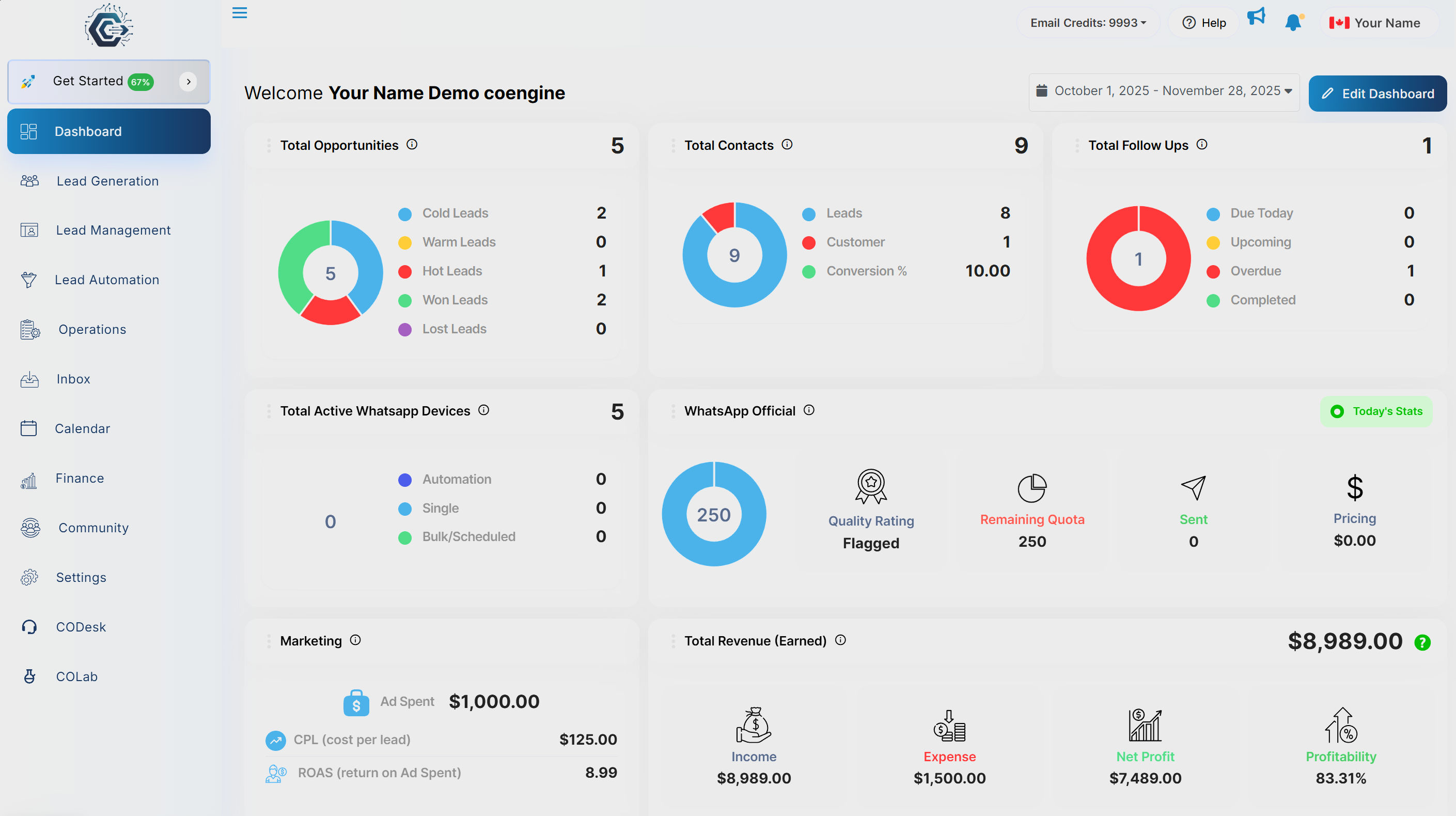Open the Lead Automation funnel icon
Image resolution: width=1456 pixels, height=816 pixels.
coord(29,280)
